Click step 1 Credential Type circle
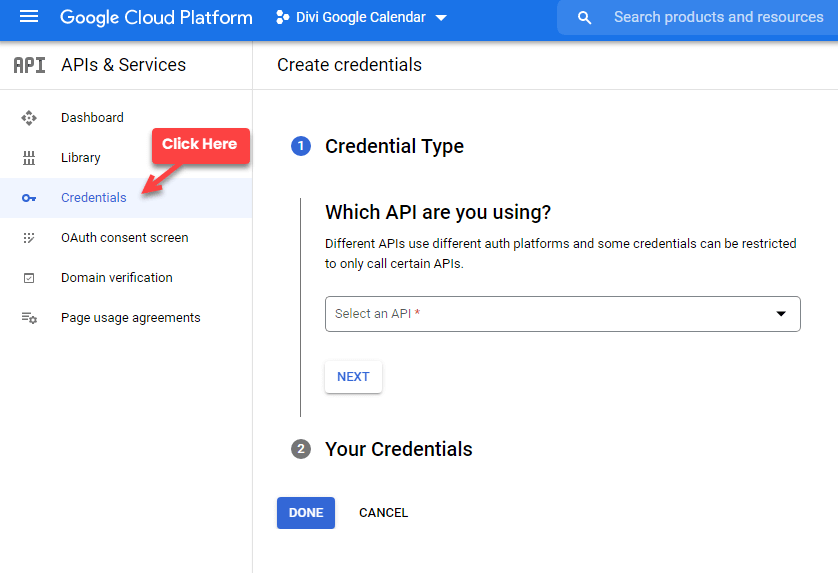Image resolution: width=838 pixels, height=573 pixels. 301,146
